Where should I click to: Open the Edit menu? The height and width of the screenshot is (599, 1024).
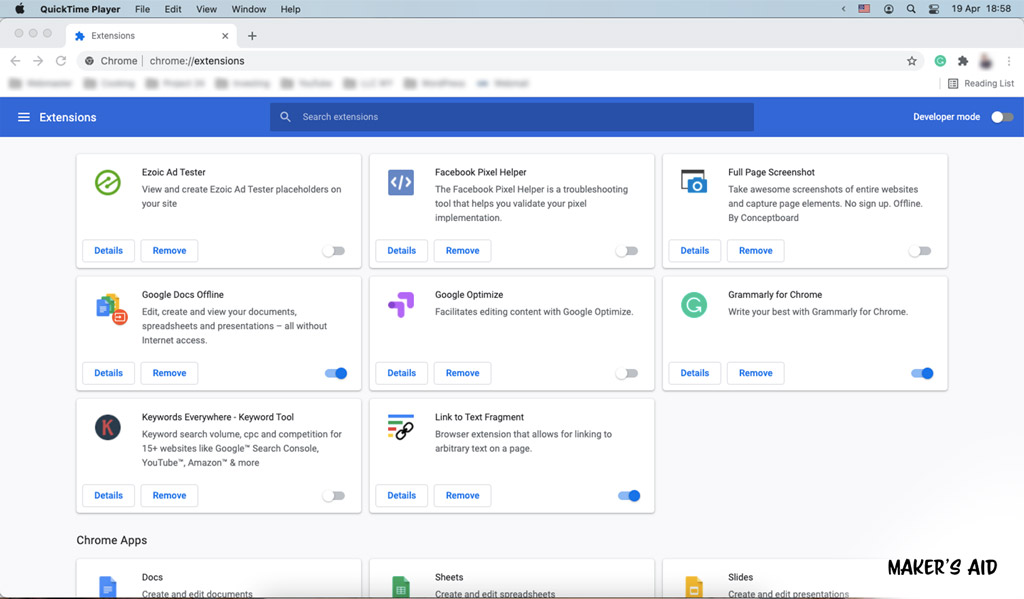click(173, 9)
